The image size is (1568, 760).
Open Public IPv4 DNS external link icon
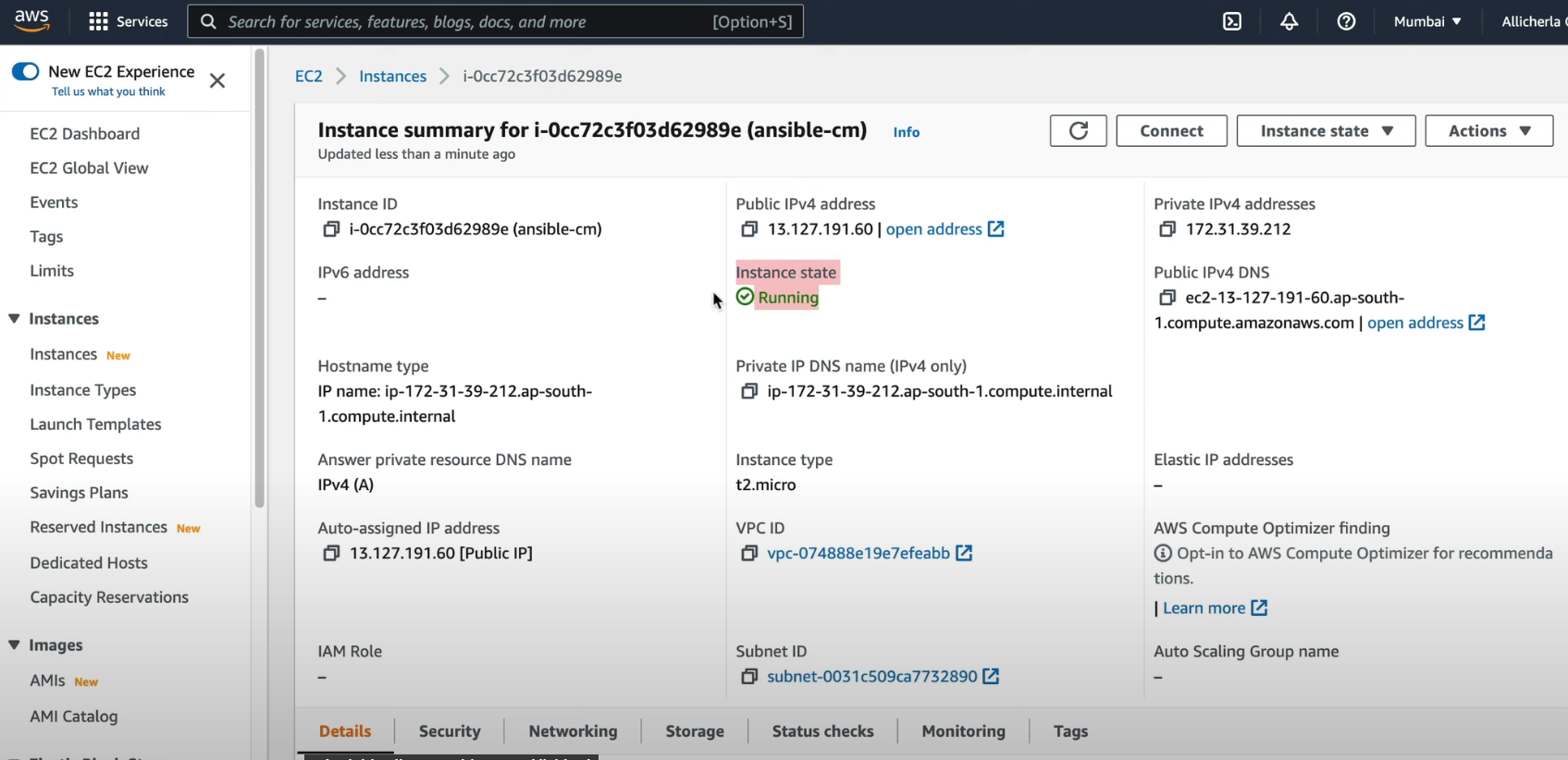click(x=1477, y=323)
